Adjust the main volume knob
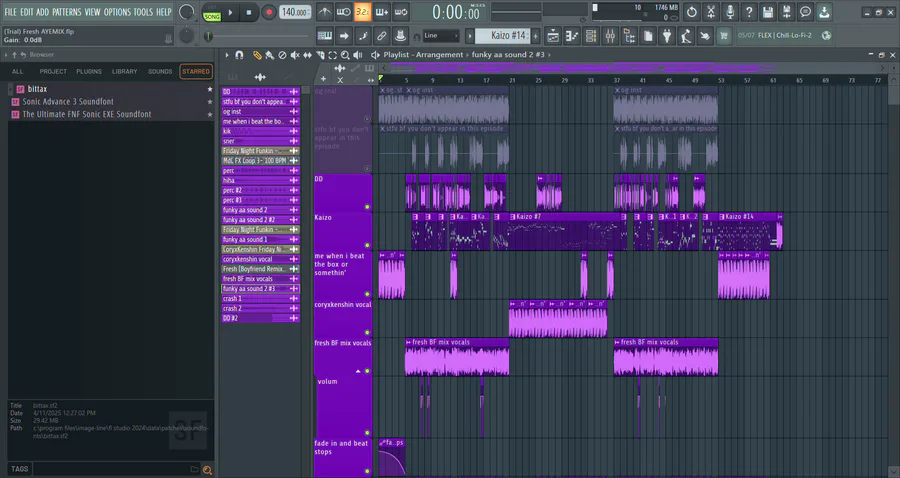900x478 pixels. point(187,11)
